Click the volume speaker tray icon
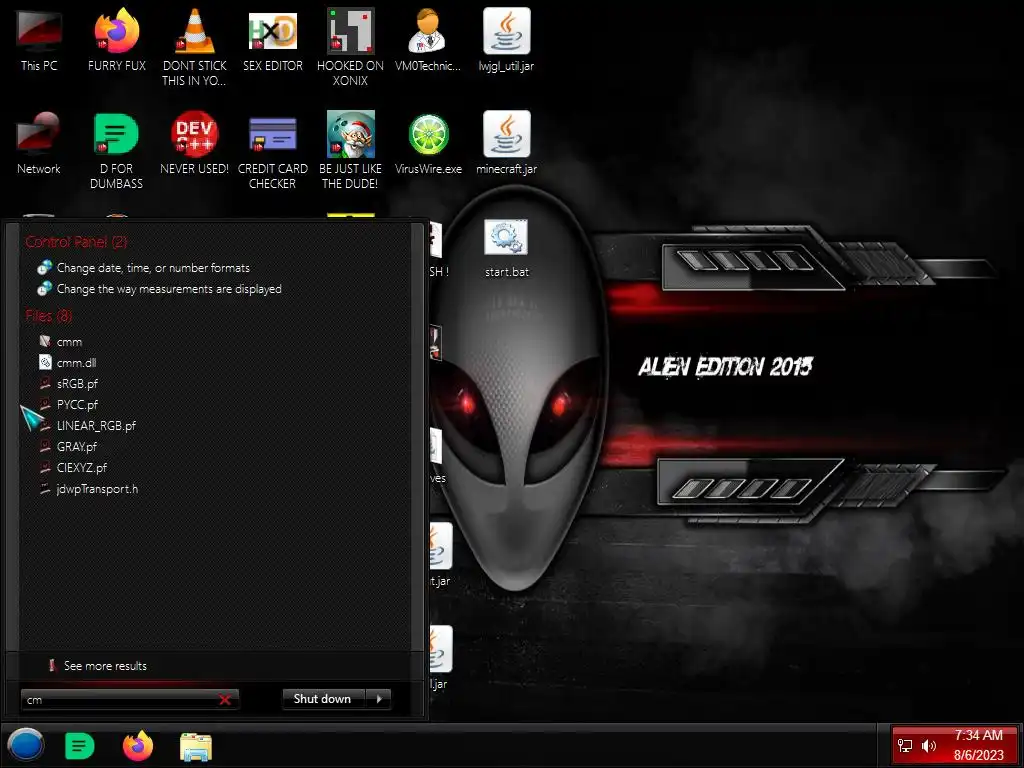This screenshot has width=1024, height=768. point(928,746)
